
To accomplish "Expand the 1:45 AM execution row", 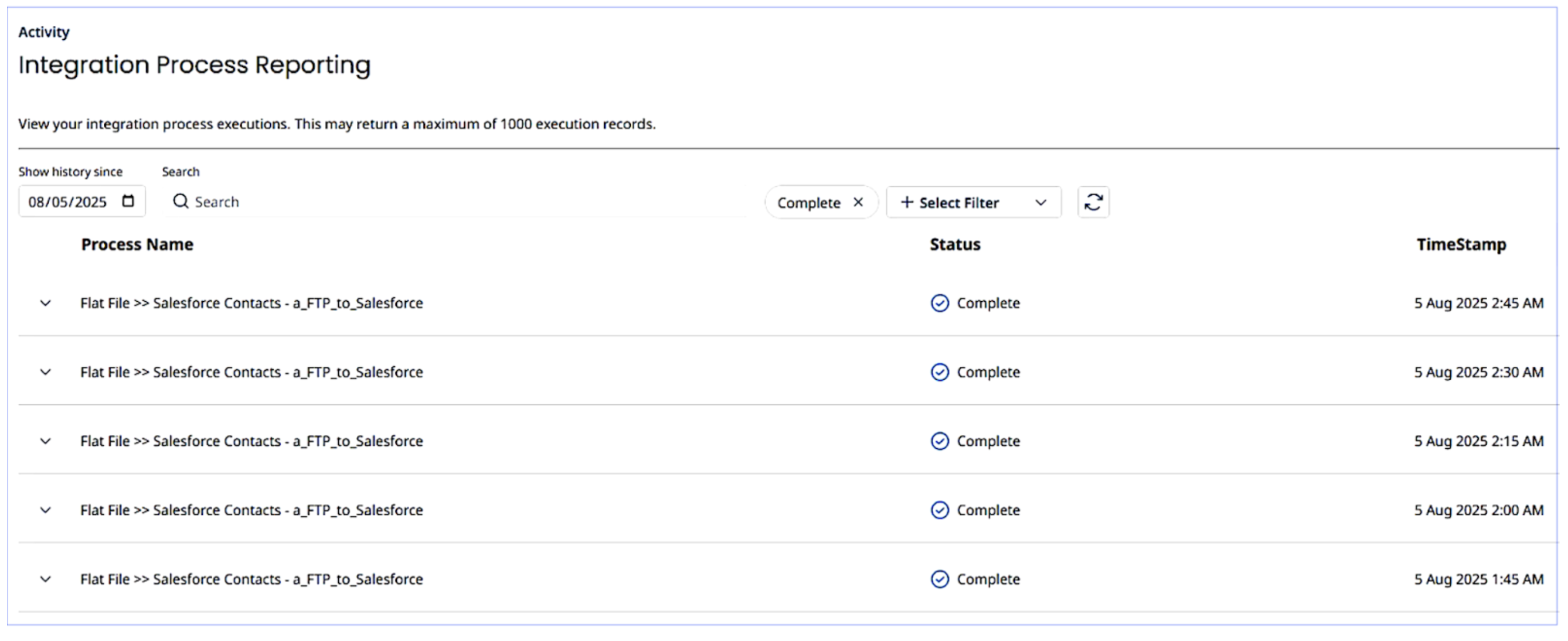I will (46, 579).
